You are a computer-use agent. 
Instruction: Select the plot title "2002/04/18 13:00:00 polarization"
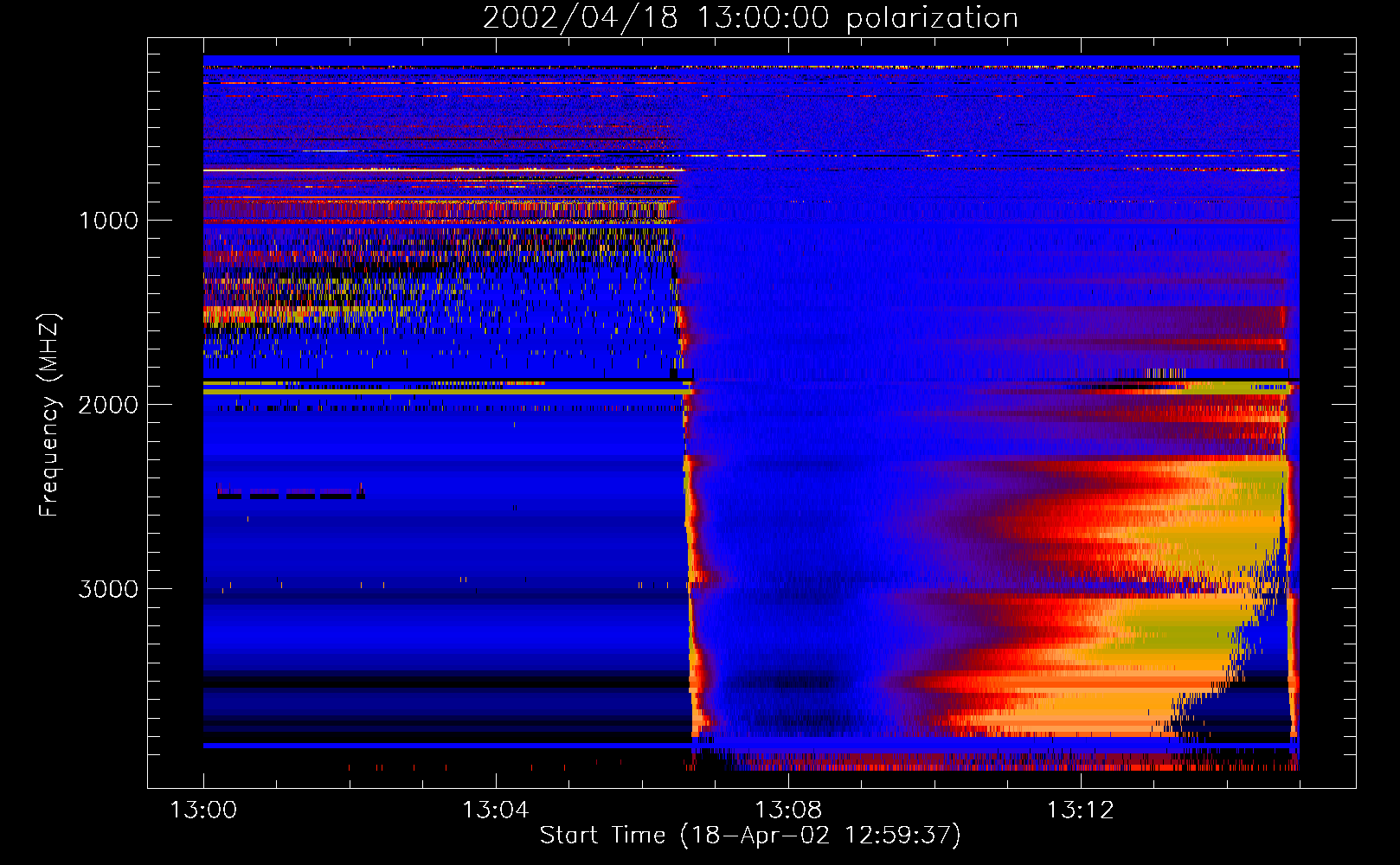coord(750,17)
